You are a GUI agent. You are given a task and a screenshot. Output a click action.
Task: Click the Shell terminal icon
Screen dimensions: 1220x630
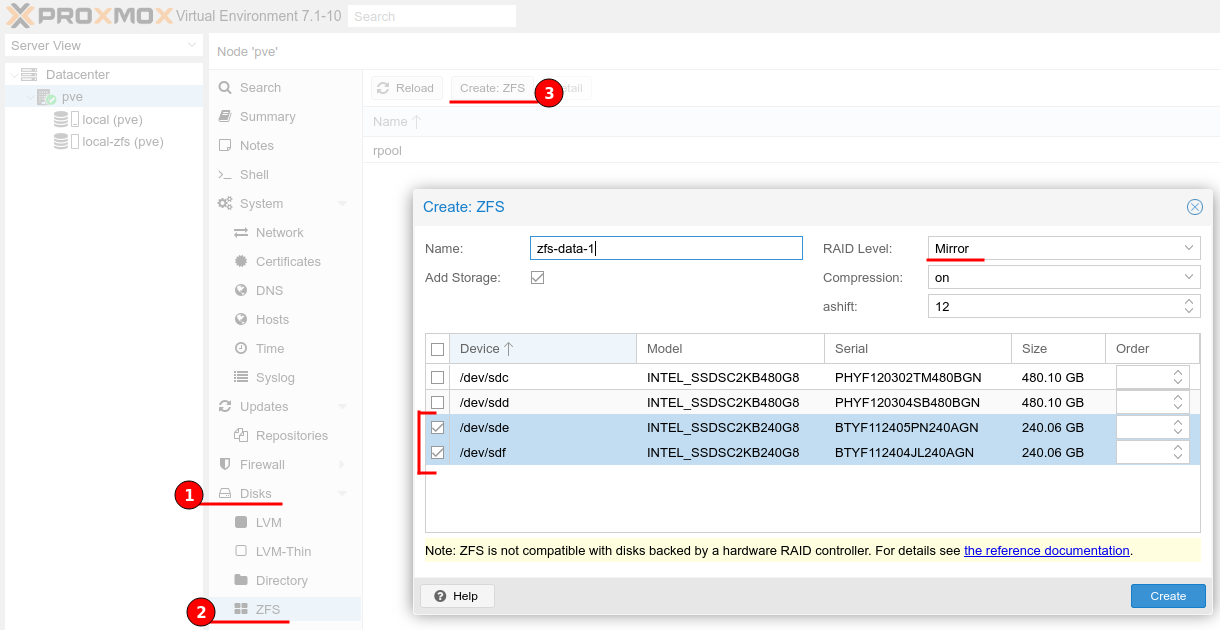225,175
